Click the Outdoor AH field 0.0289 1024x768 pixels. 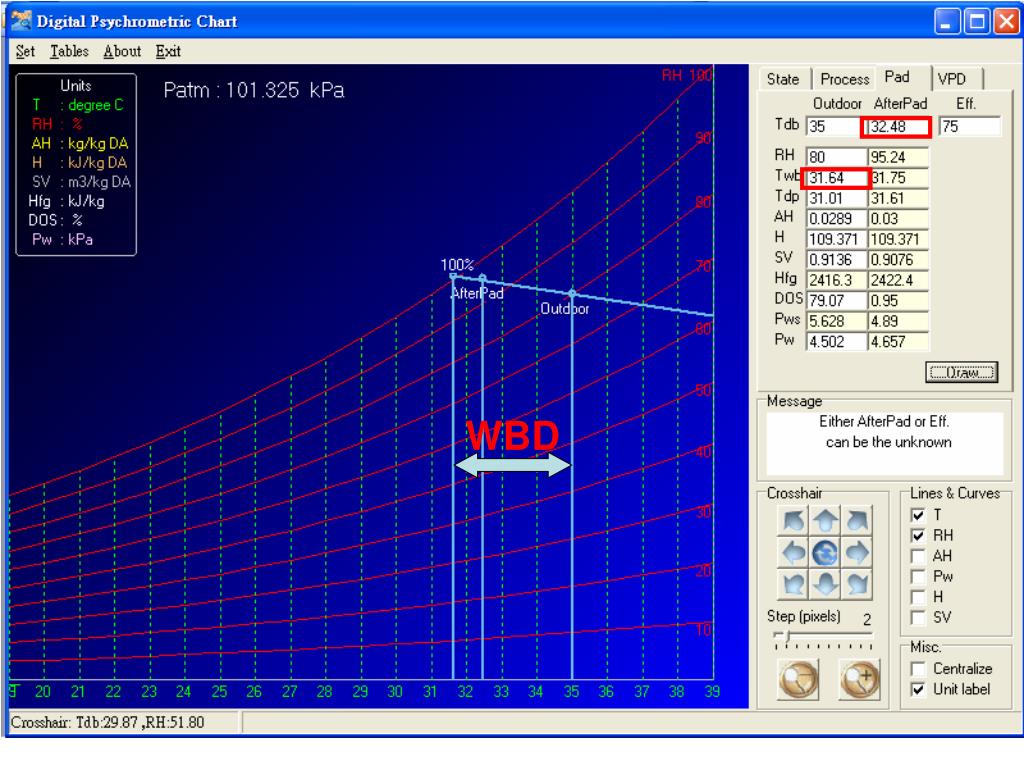837,219
